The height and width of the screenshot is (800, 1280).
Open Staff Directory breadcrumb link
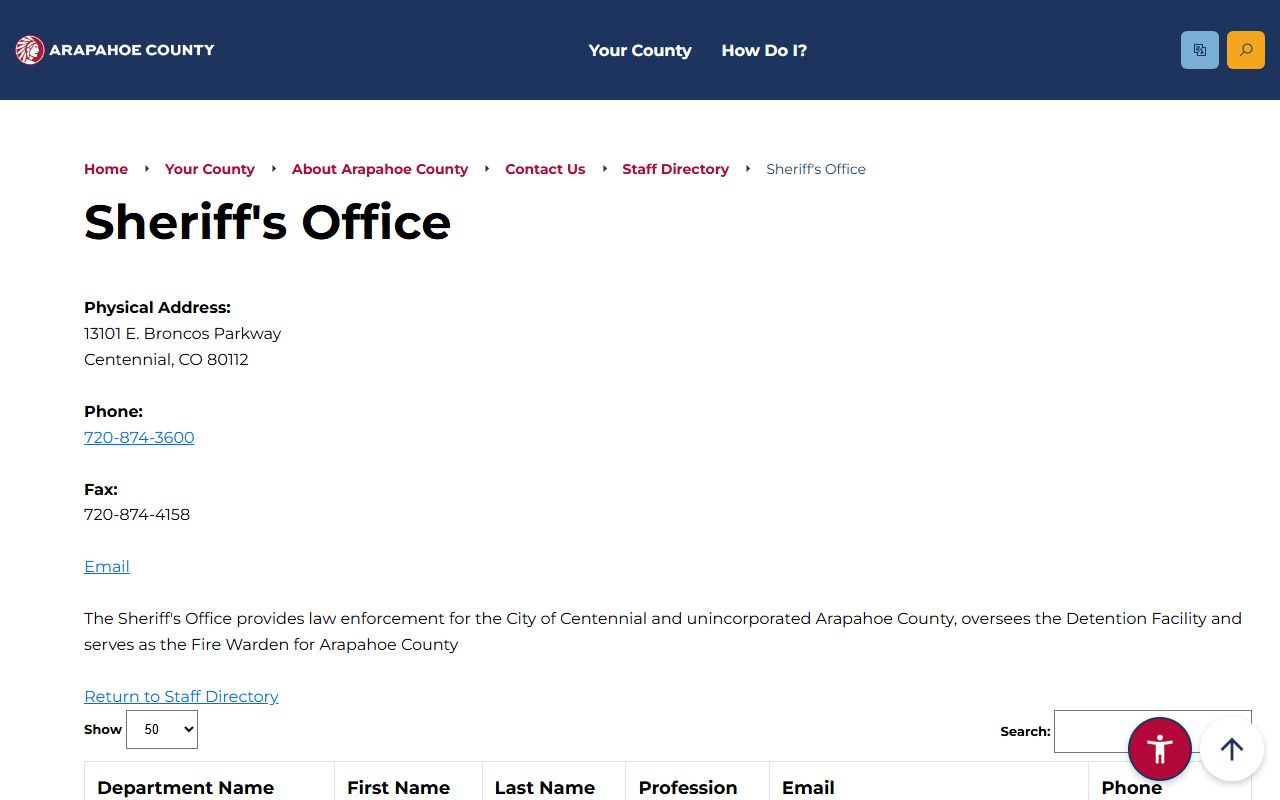676,169
